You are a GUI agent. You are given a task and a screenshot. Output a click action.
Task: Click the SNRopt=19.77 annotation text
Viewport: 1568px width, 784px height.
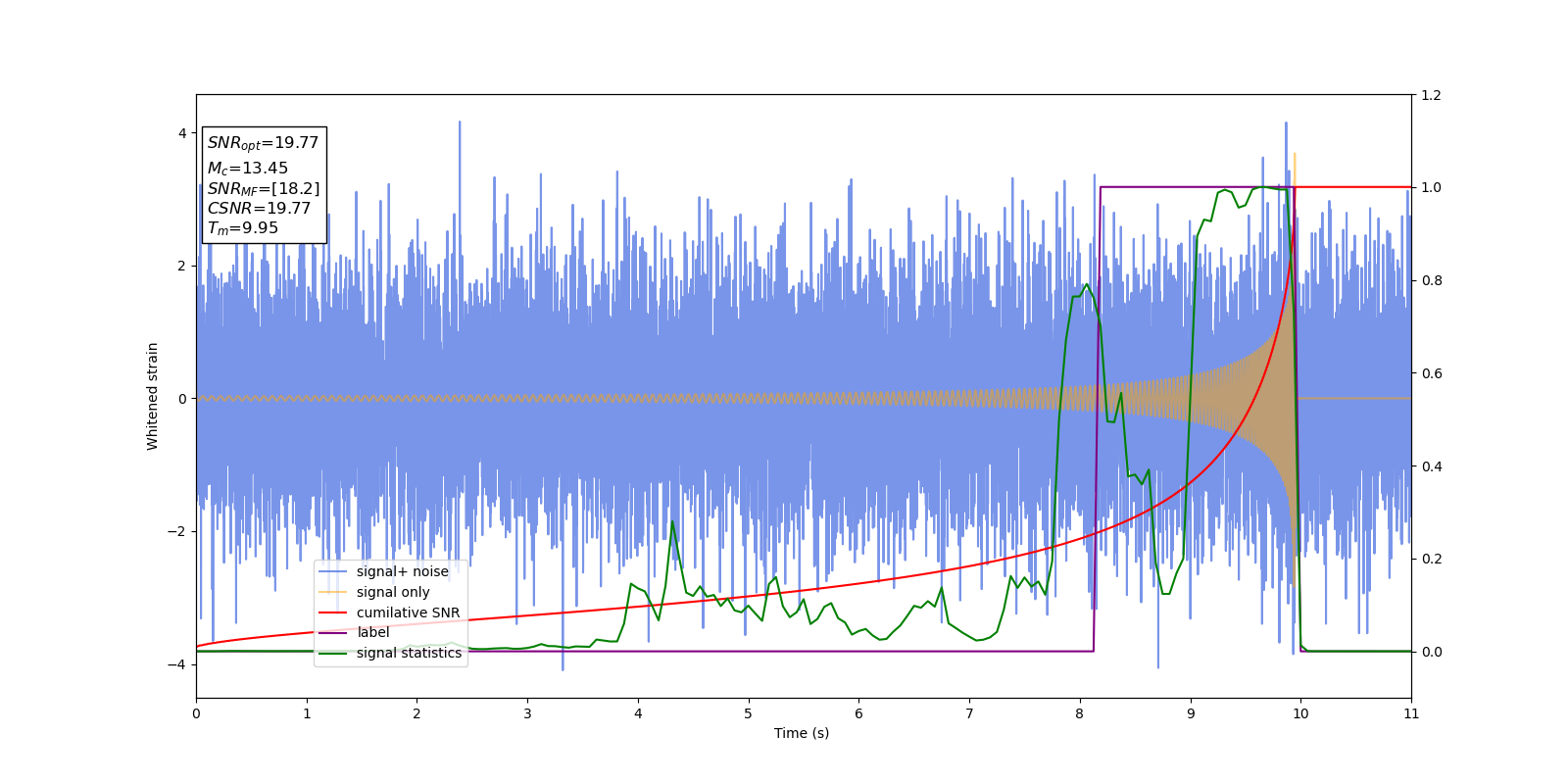[x=263, y=143]
